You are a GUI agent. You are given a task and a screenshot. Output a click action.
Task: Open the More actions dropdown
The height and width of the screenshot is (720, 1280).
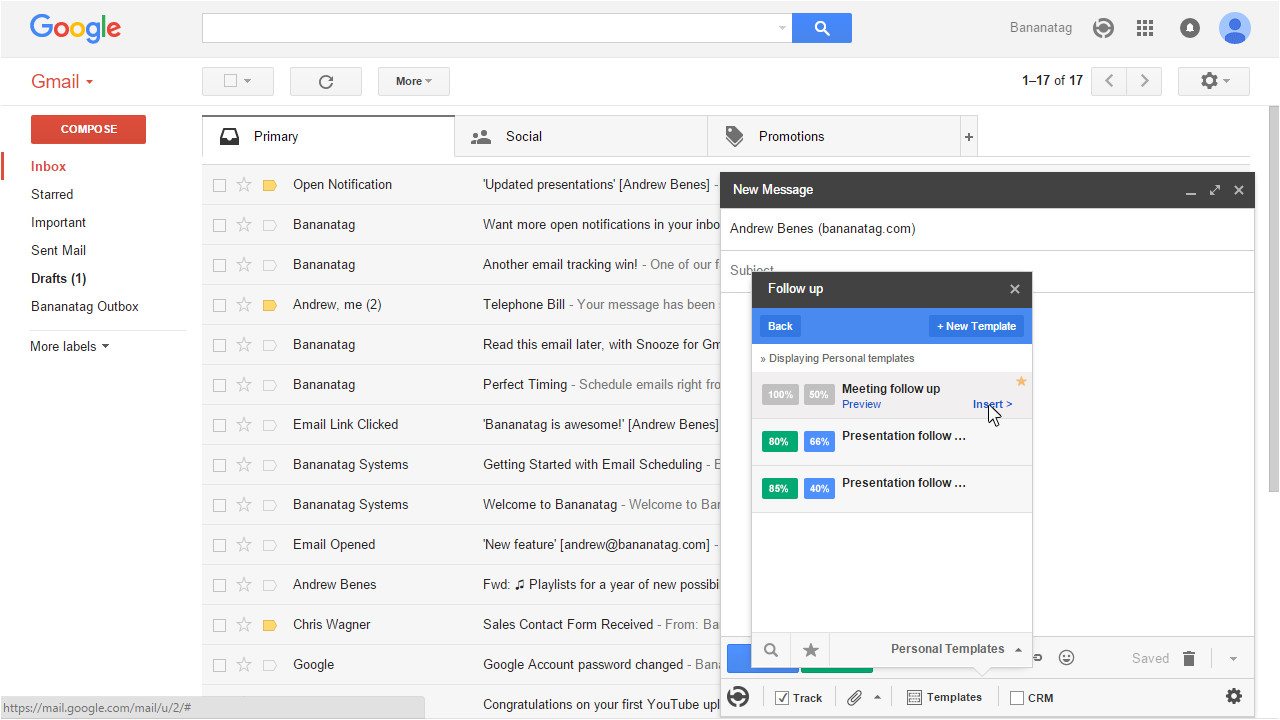pos(414,81)
